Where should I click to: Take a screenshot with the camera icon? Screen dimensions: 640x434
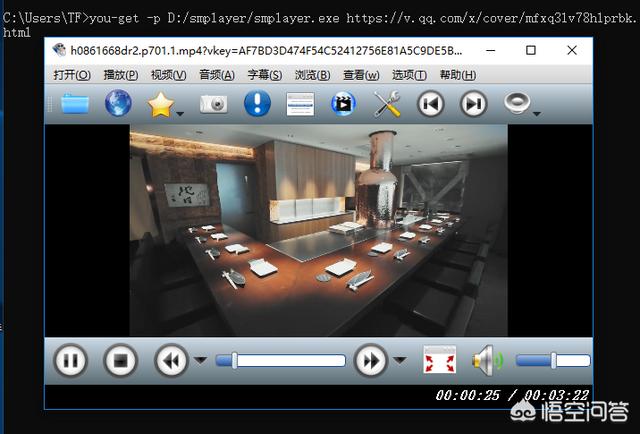[213, 104]
